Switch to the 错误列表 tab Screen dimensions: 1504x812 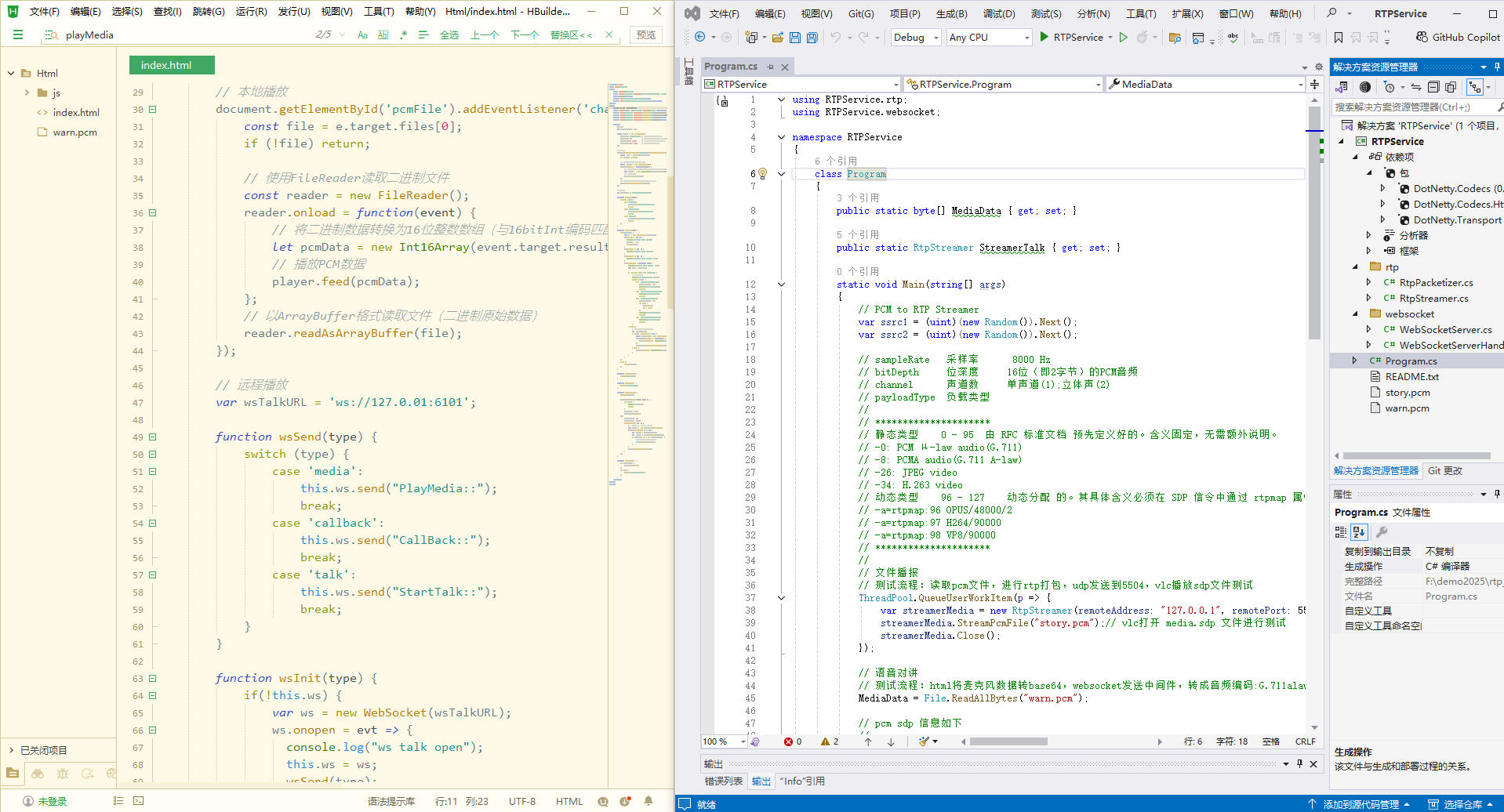(723, 781)
